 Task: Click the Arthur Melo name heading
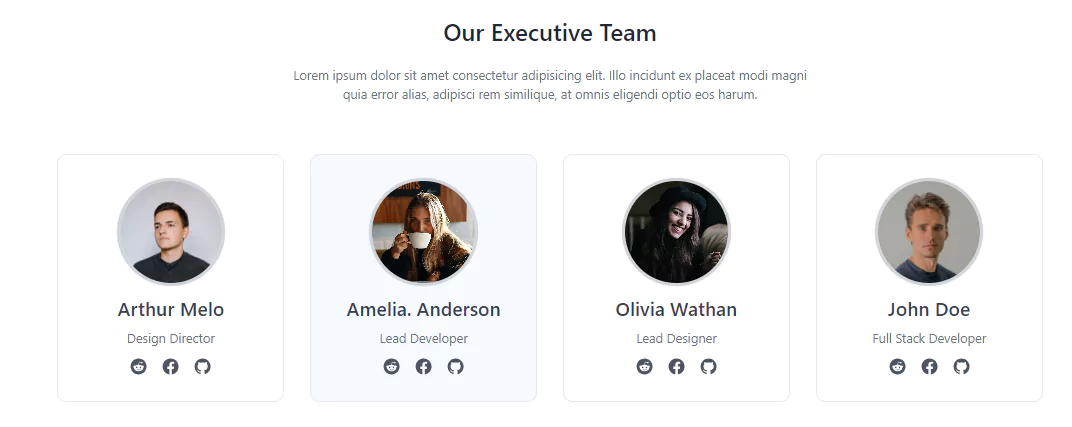(171, 309)
